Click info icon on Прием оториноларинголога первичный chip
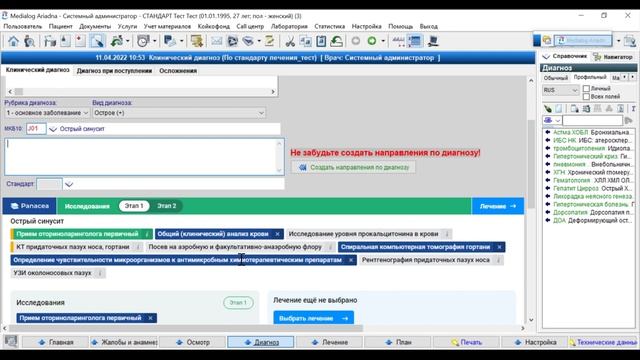The image size is (640, 360). tap(147, 234)
